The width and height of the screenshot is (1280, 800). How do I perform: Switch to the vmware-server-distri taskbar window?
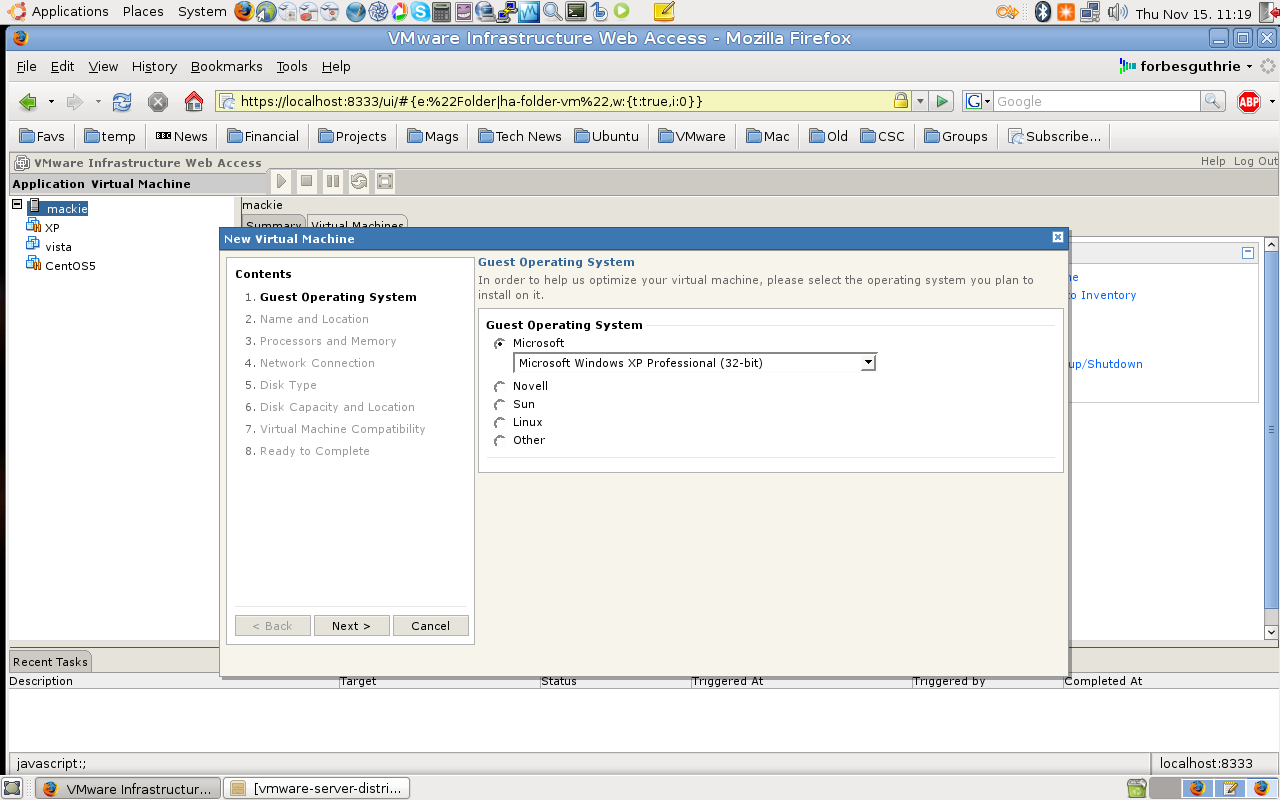(317, 788)
